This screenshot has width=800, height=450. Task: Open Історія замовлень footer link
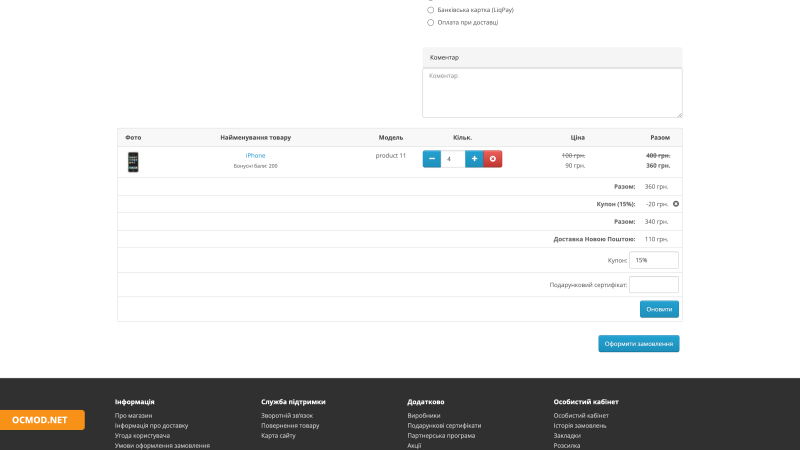tap(580, 426)
